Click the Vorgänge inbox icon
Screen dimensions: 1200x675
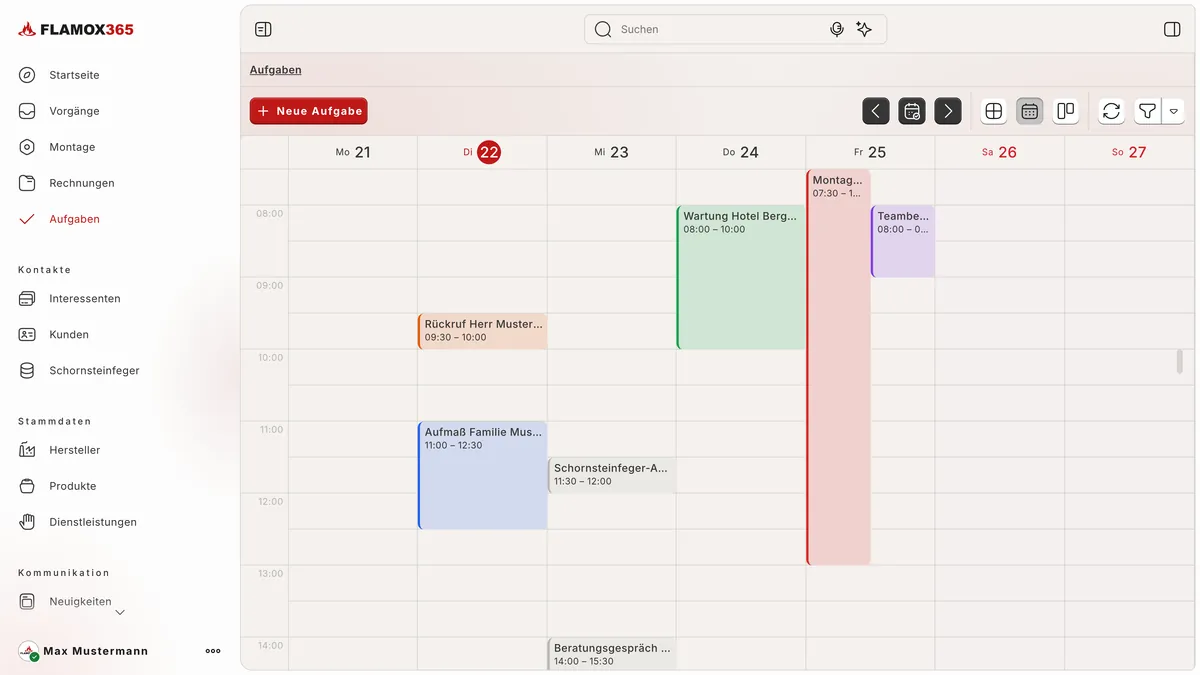click(27, 111)
